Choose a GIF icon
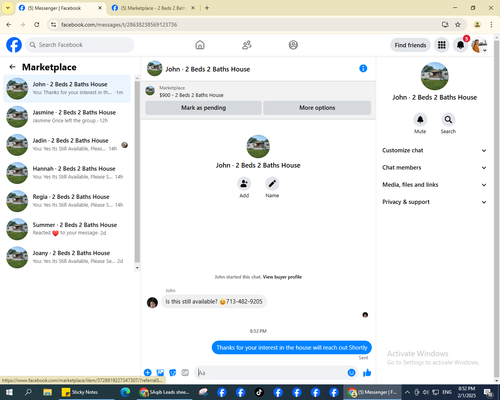Screen dimensions: 500x400 [x=185, y=373]
